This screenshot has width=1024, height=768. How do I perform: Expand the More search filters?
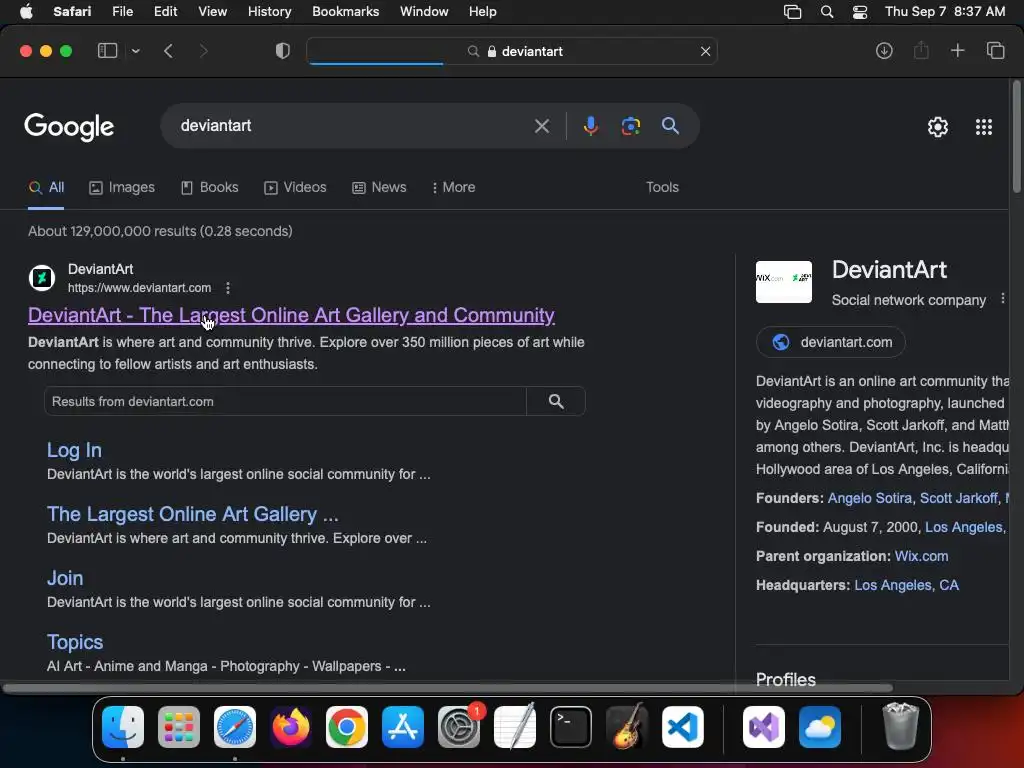click(x=454, y=187)
